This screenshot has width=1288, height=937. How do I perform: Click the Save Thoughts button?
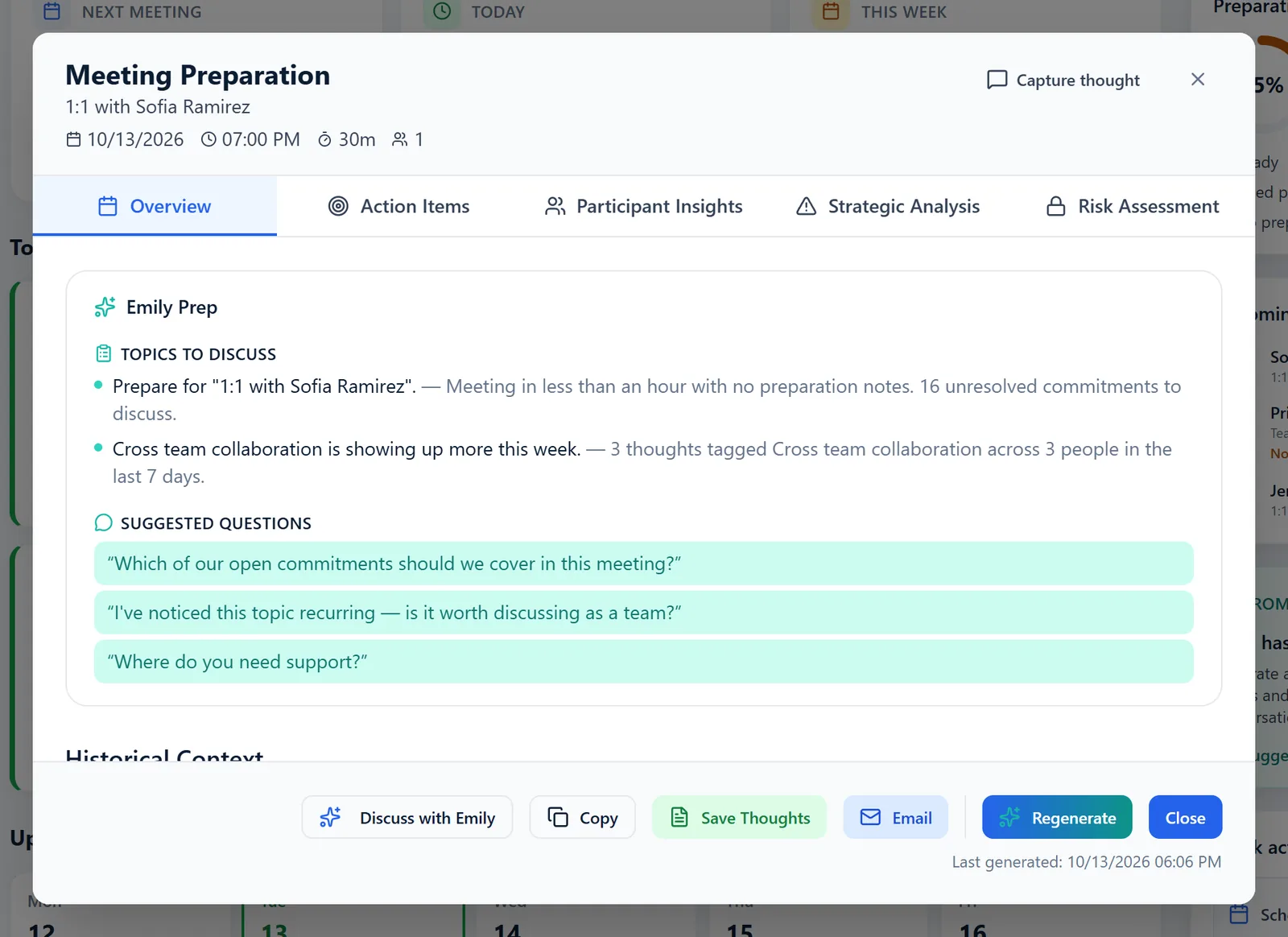pos(739,817)
